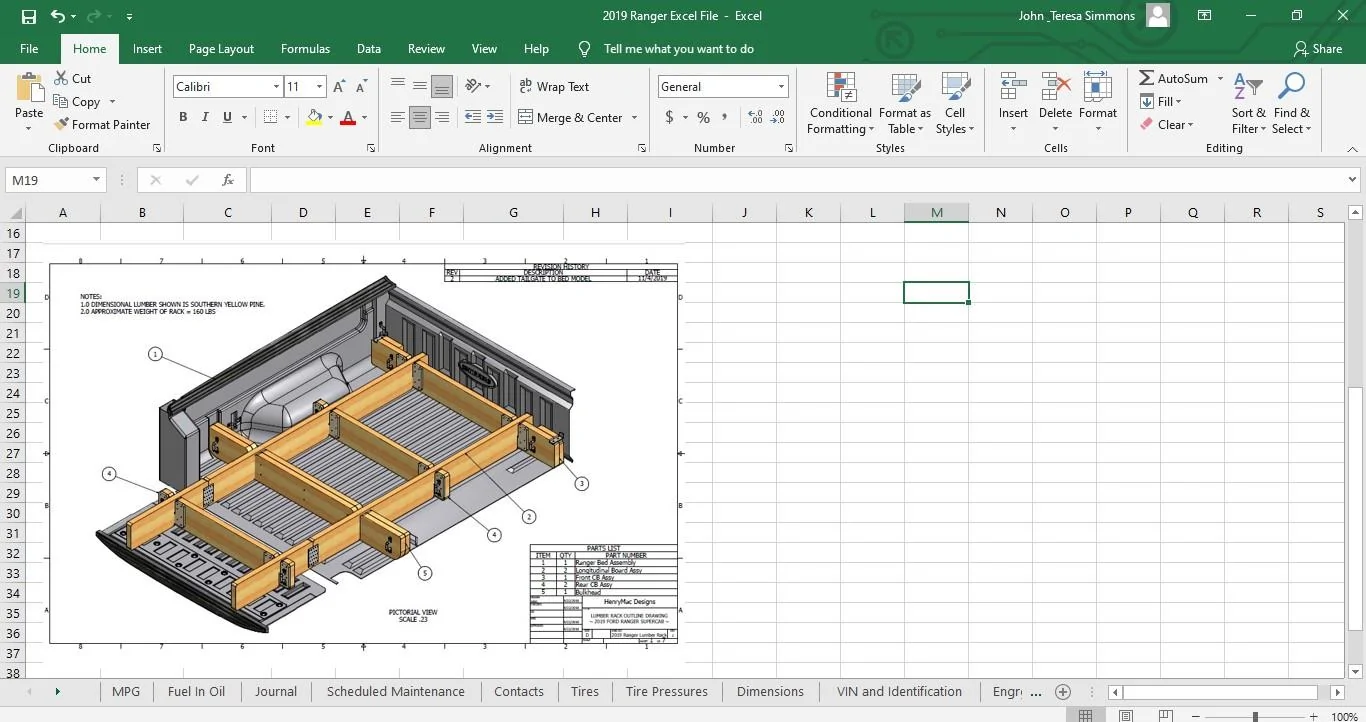This screenshot has width=1366, height=722.
Task: Open Font settings dialog launcher
Action: (371, 148)
